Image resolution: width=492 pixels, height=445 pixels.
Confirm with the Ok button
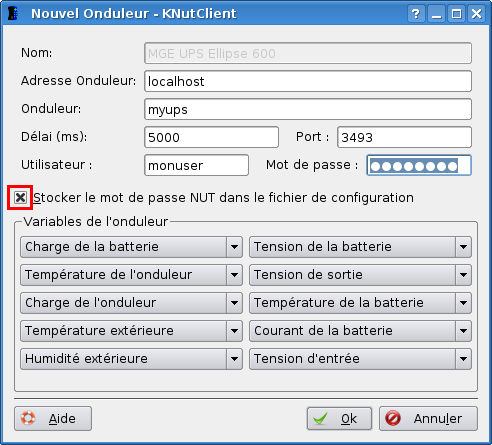click(x=339, y=418)
